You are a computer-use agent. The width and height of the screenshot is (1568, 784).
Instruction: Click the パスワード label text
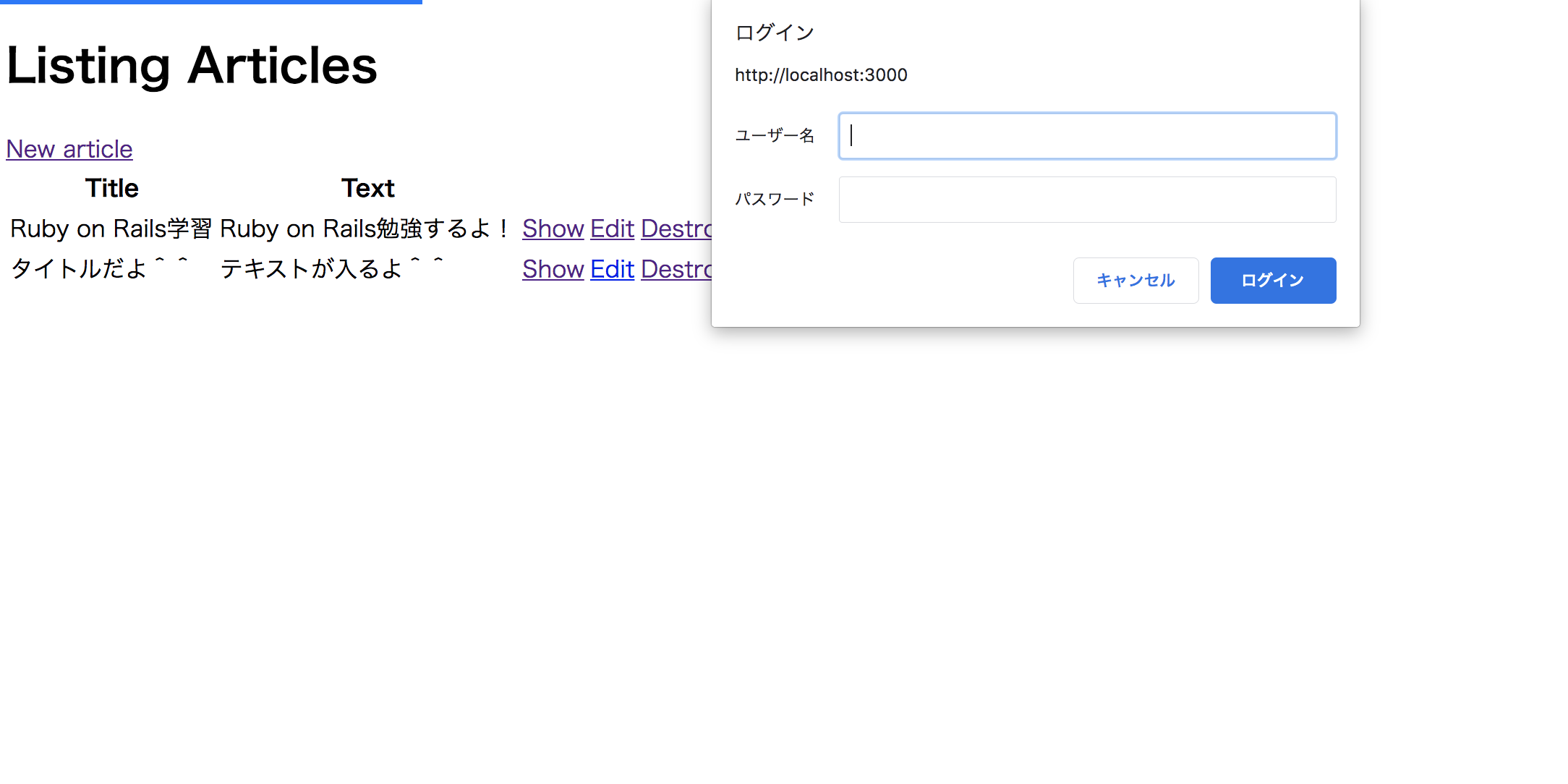click(775, 200)
